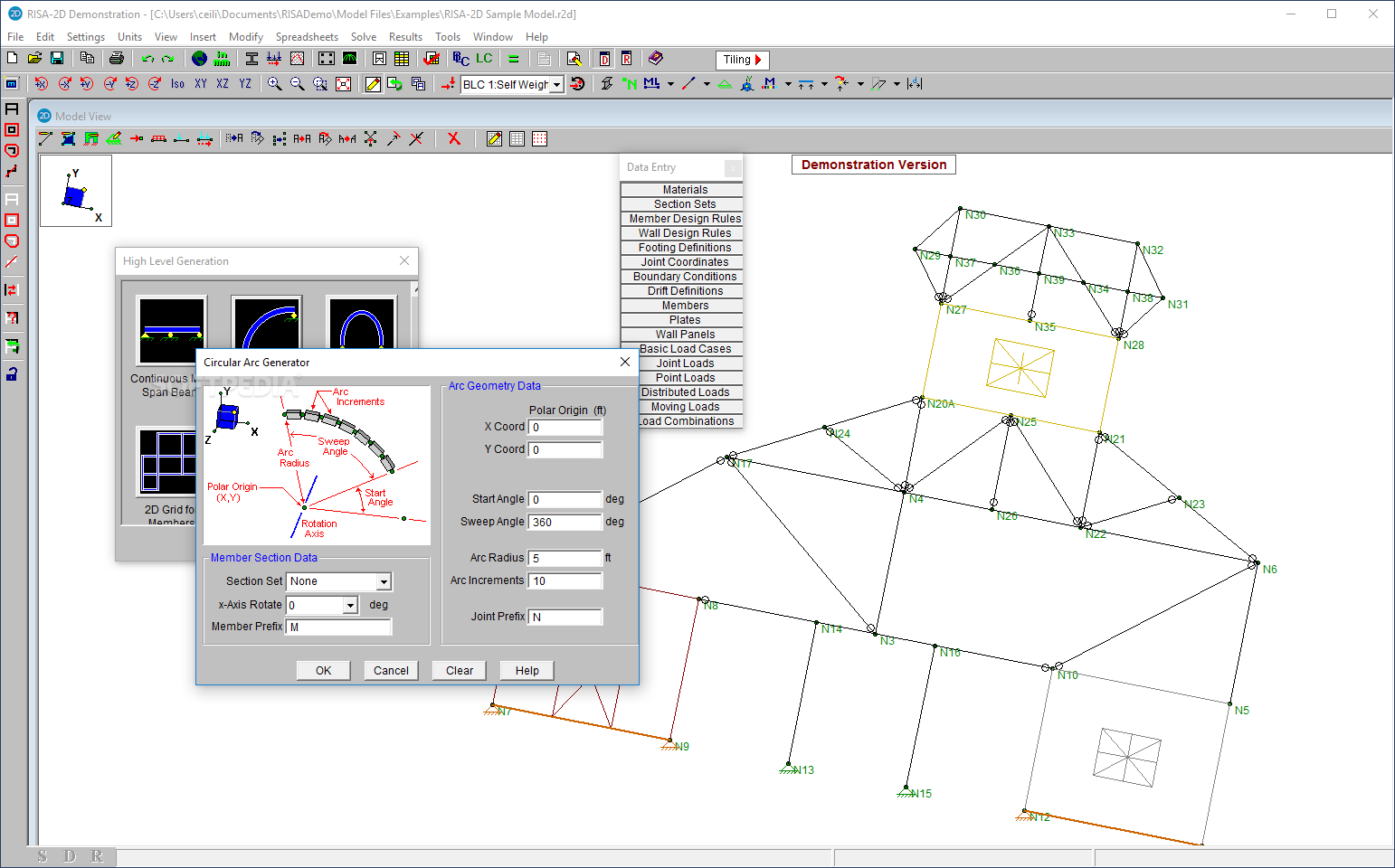Click the purple Help book icon
Image resolution: width=1395 pixels, height=868 pixels.
tap(656, 58)
